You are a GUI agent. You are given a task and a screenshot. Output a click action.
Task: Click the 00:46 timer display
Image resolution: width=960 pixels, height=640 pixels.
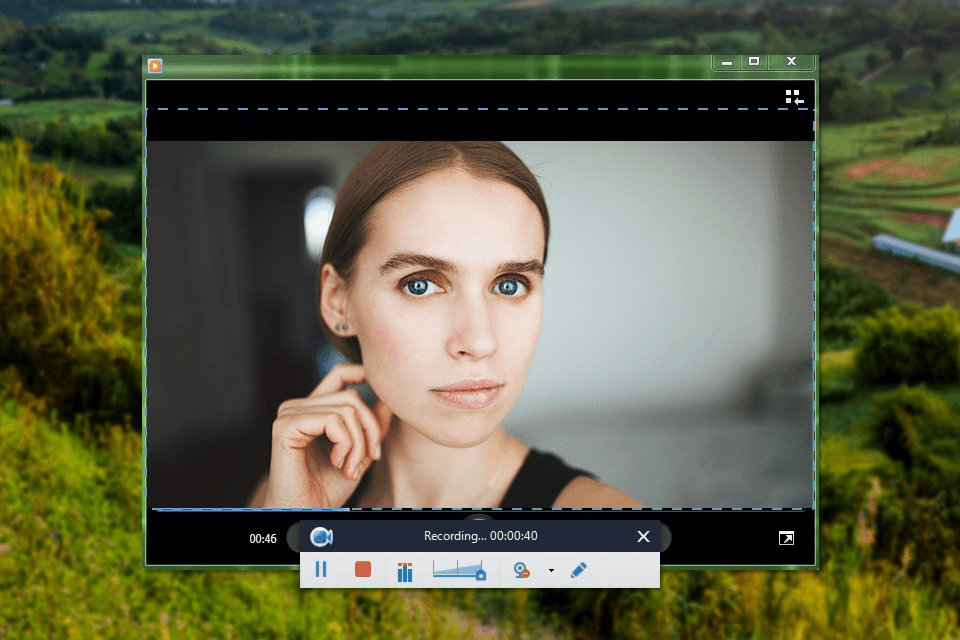(262, 538)
